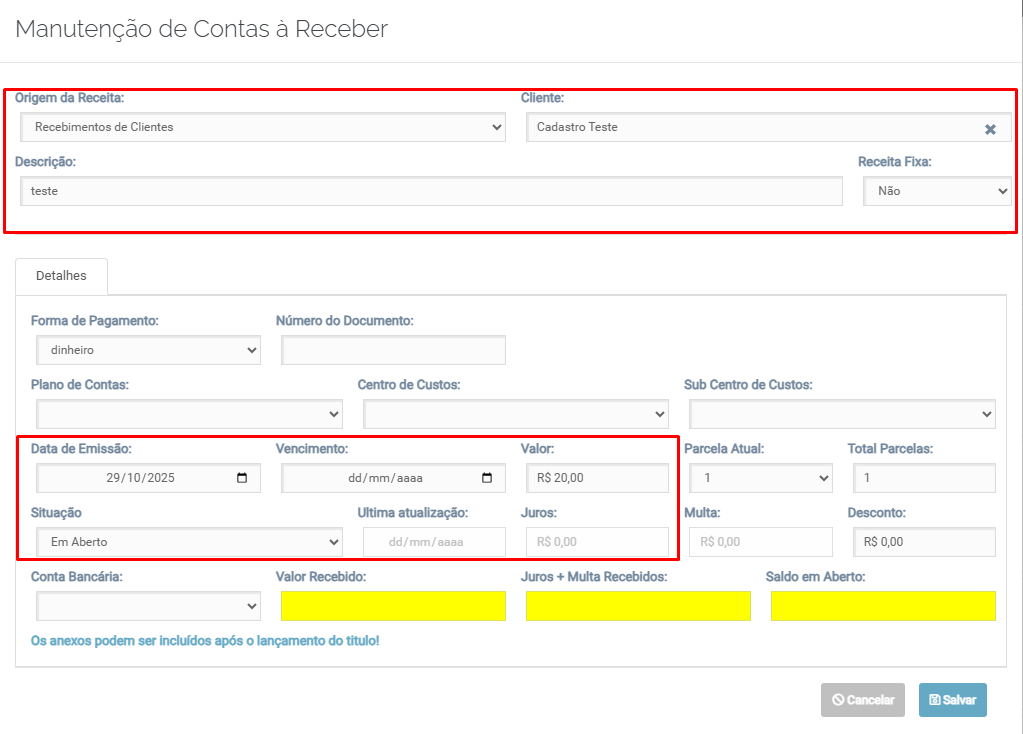
Task: Open Vencimento calendar picker icon
Action: click(487, 478)
